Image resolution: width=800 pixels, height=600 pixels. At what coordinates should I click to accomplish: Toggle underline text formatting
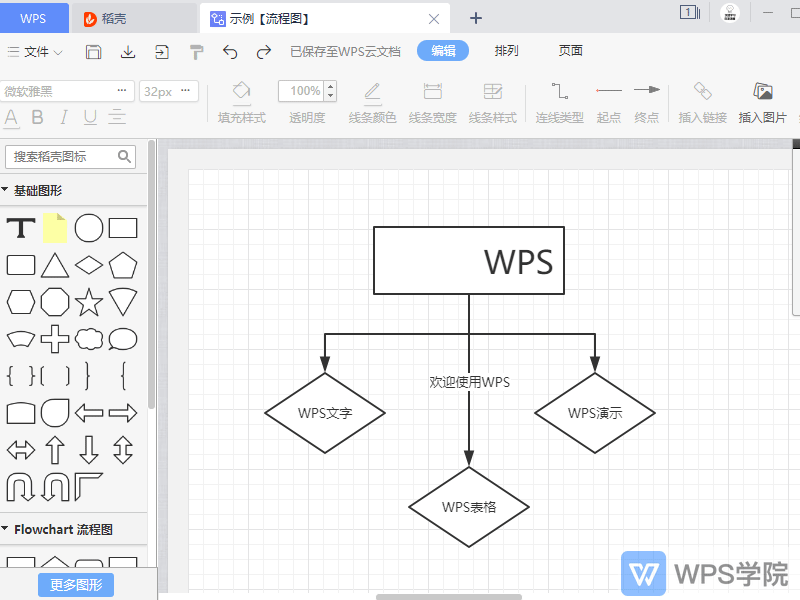coord(90,117)
